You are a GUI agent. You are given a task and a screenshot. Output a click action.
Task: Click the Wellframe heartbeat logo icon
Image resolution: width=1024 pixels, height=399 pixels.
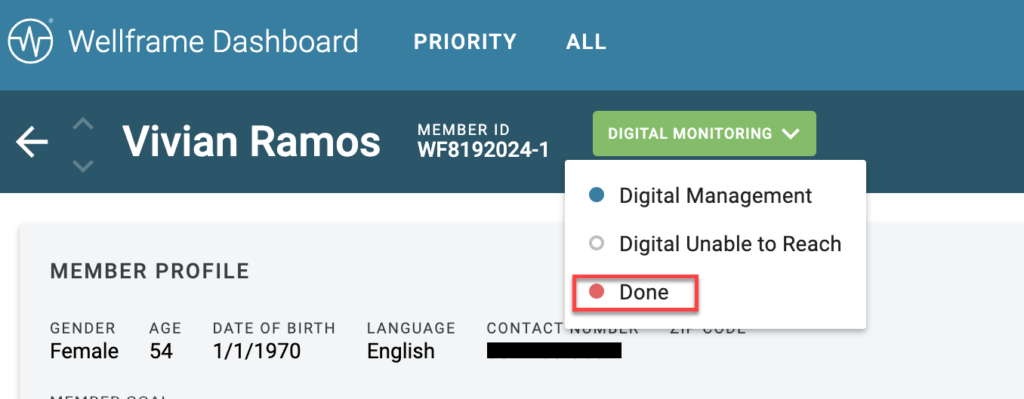pyautogui.click(x=32, y=41)
